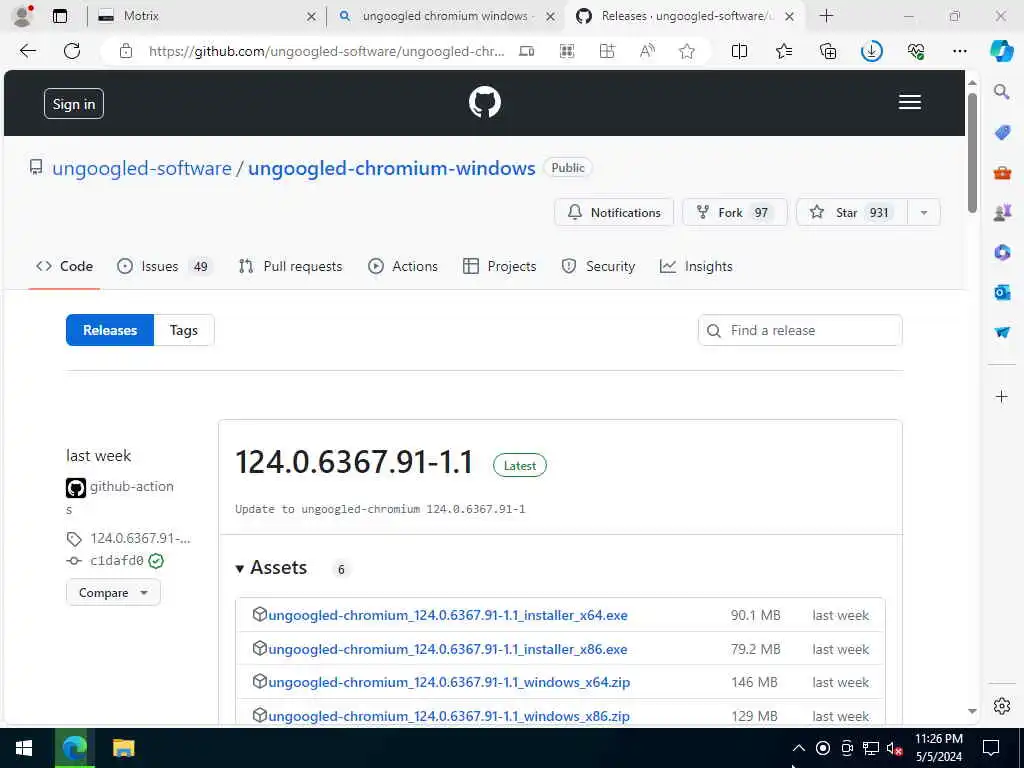This screenshot has height=768, width=1024.
Task: Open the ungoogled-chromium-windows repo link
Action: [x=392, y=168]
